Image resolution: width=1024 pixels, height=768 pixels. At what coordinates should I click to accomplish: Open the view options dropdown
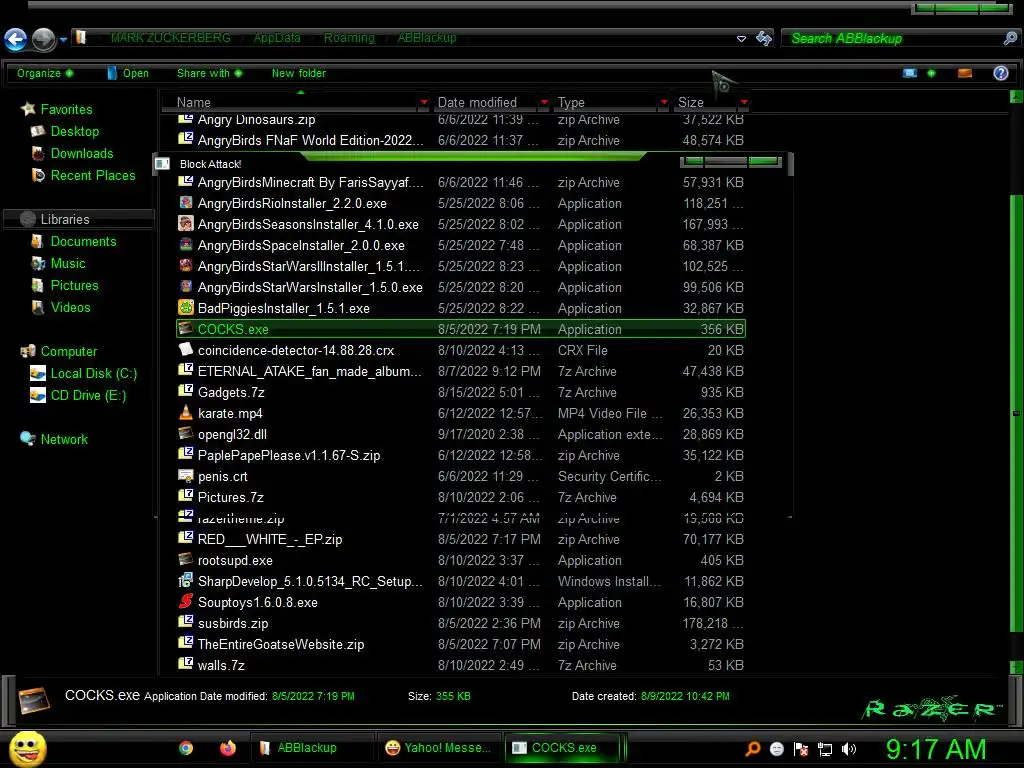(931, 73)
